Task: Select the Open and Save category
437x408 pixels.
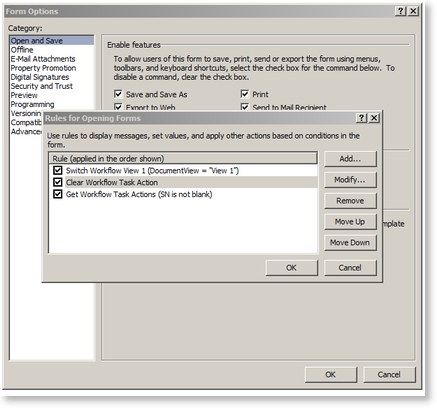Action: 52,41
